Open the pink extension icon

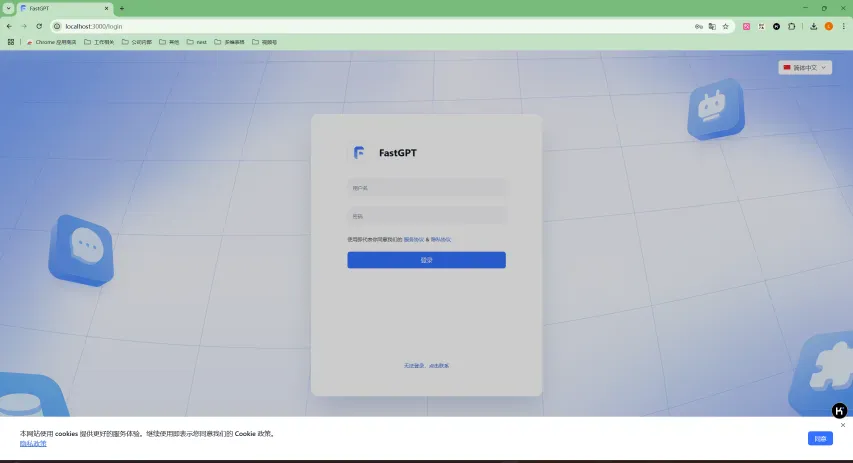click(746, 26)
